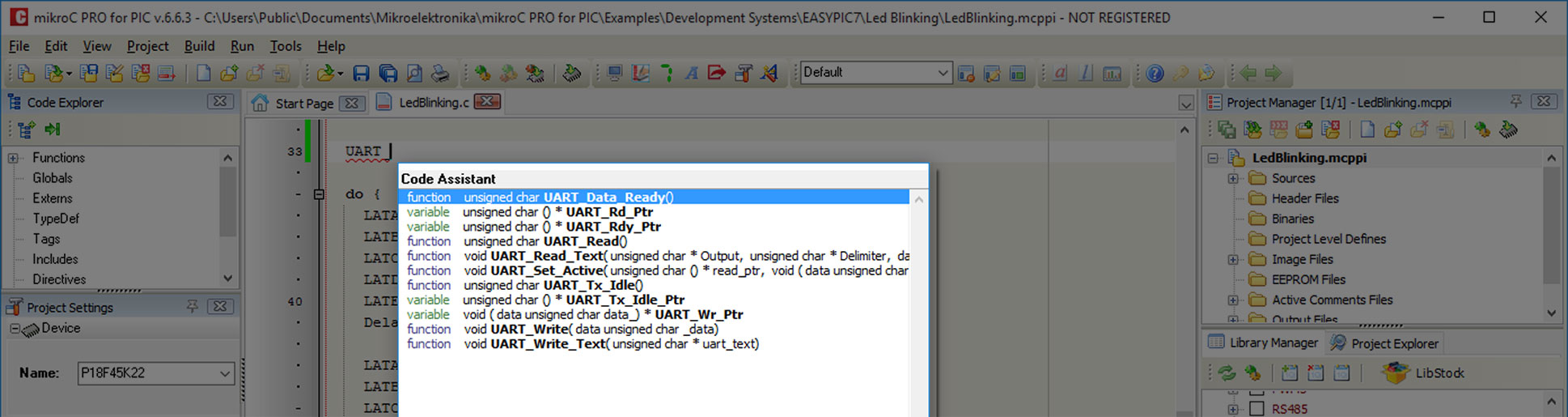Open the File menu
Image resolution: width=1568 pixels, height=417 pixels.
click(19, 46)
